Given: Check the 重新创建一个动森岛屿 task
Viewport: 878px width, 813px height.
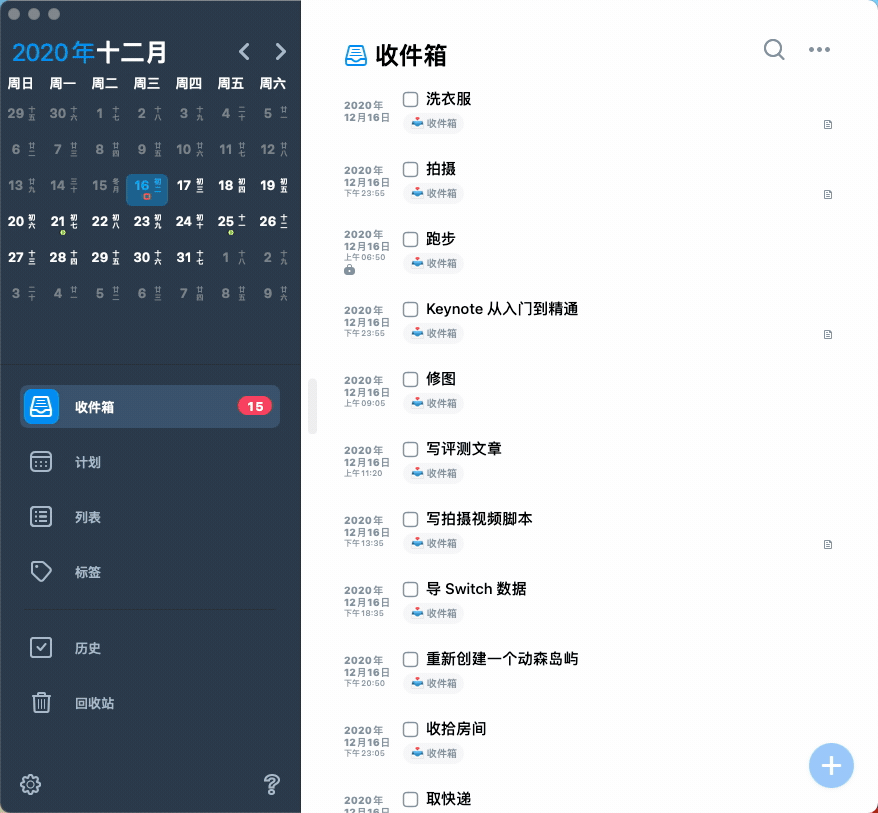Looking at the screenshot, I should (410, 660).
